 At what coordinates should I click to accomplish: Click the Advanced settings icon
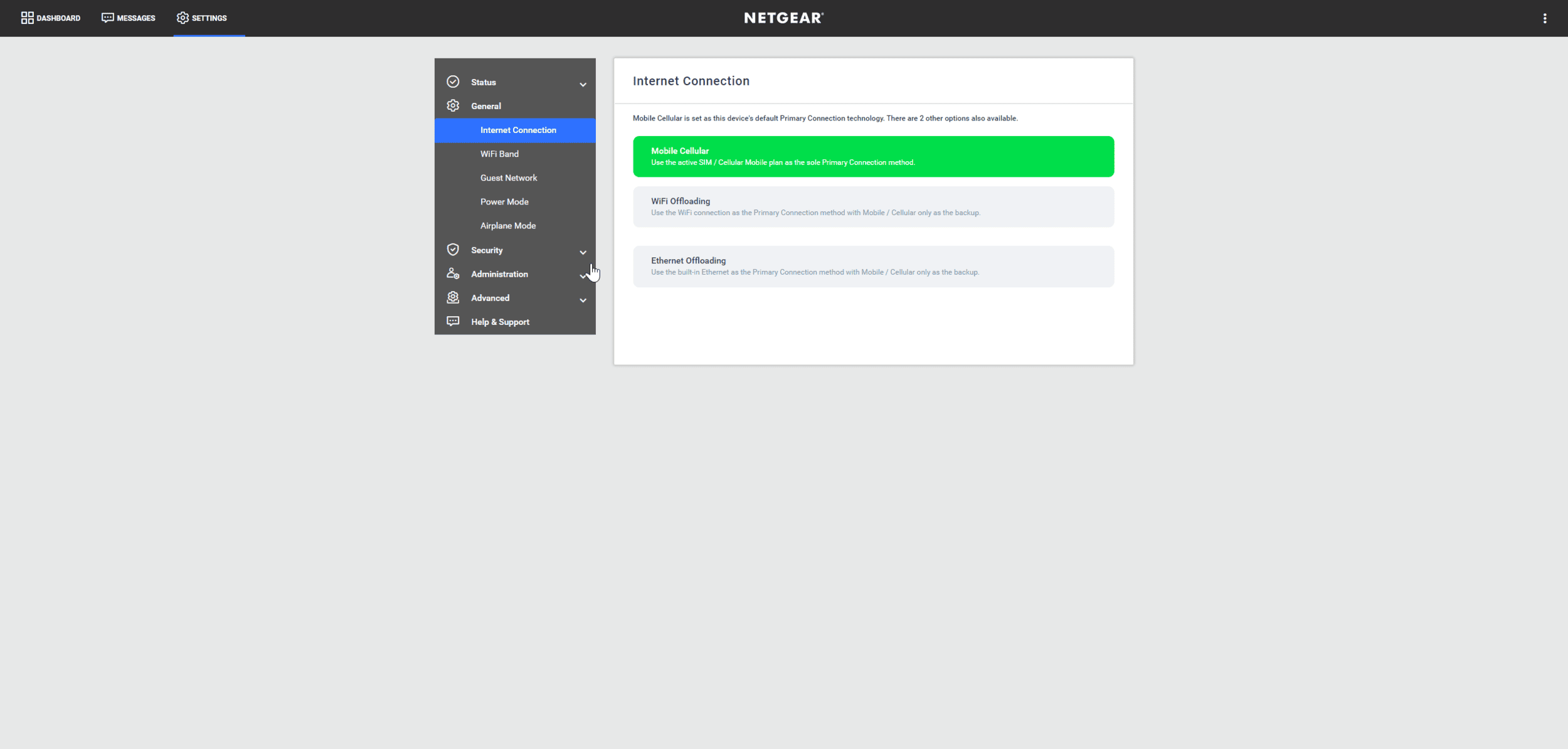[x=453, y=297]
